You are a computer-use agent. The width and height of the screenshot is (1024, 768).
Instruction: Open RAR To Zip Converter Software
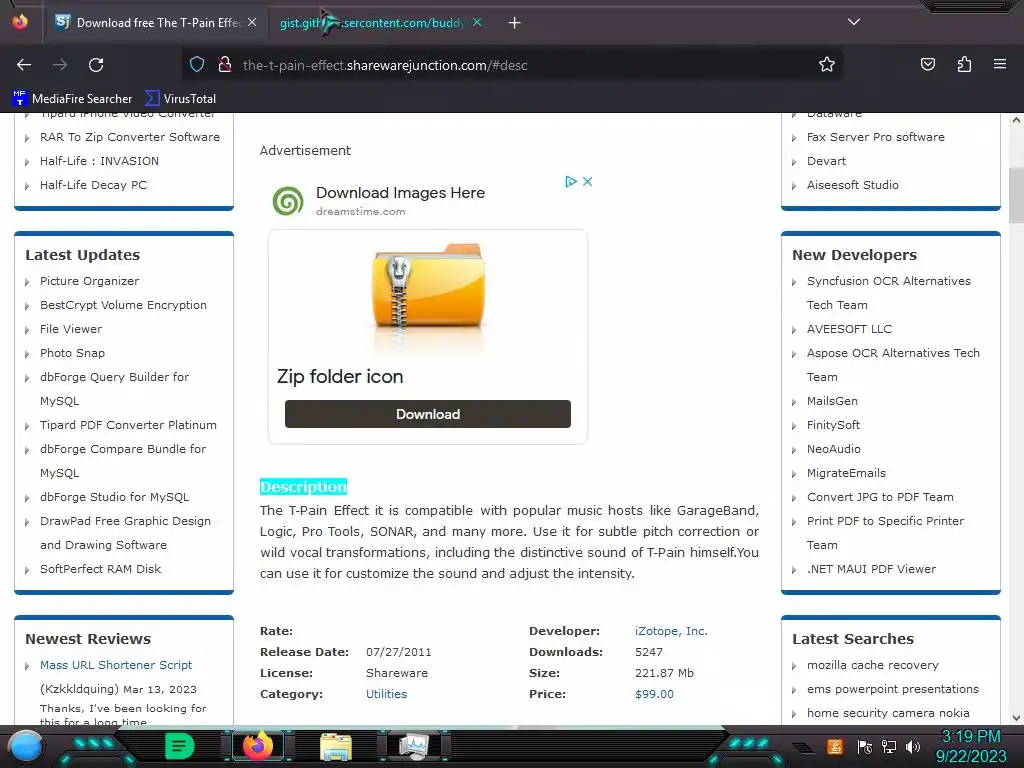tap(129, 136)
